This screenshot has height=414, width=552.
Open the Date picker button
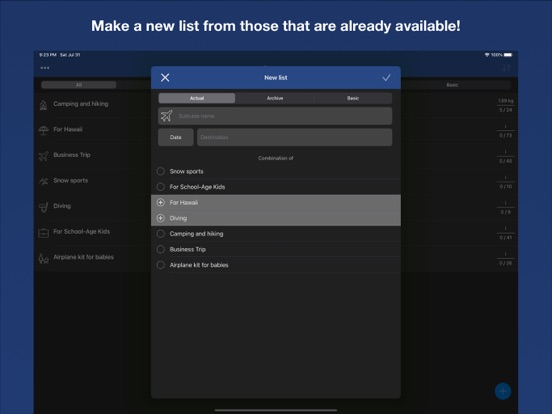pos(176,137)
